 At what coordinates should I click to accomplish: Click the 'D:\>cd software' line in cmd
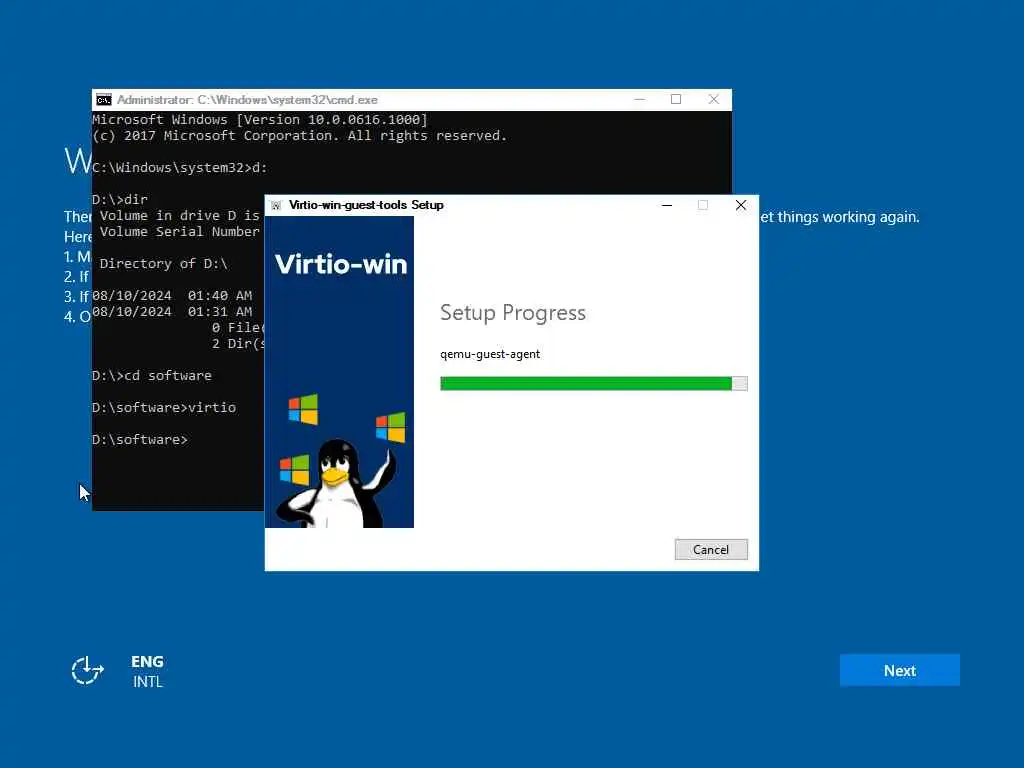coord(152,376)
